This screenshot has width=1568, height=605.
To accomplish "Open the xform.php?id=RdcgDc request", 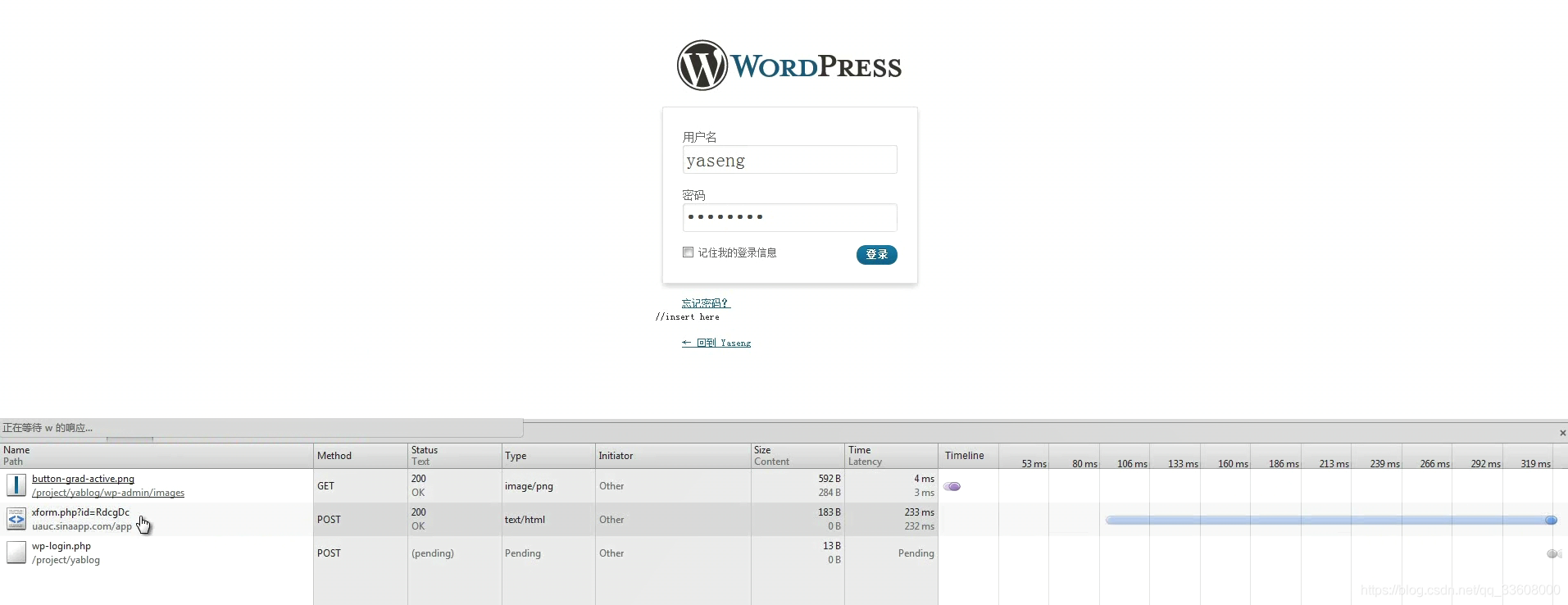I will point(80,512).
